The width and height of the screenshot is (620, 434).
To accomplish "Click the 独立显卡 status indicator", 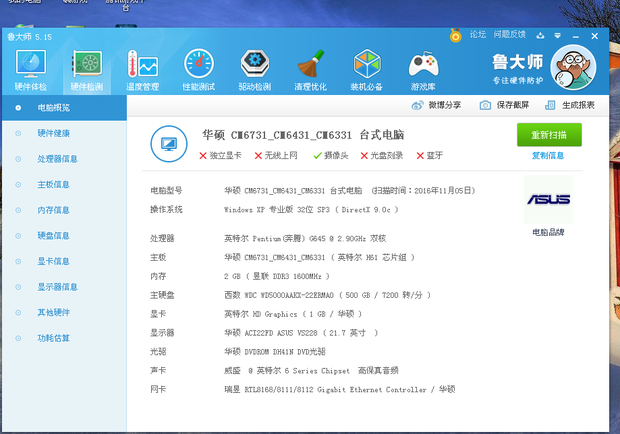I will coord(220,156).
